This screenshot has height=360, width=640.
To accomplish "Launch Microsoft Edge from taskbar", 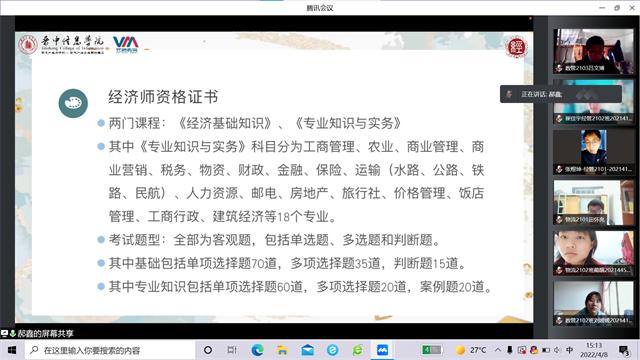I will click(x=257, y=350).
